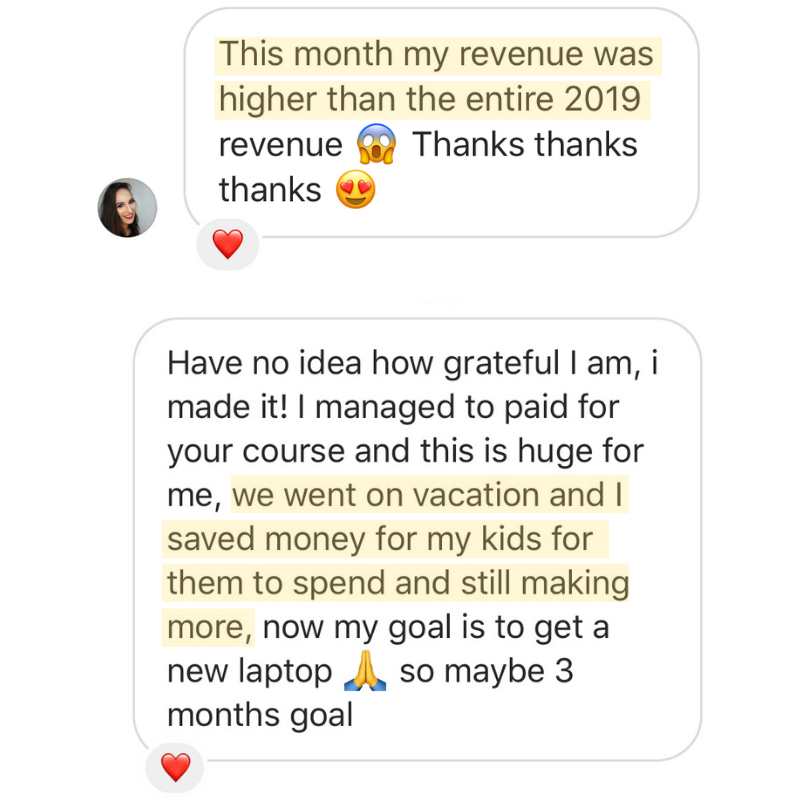Open the sender's profile photo
Viewport: 800px width, 800px height.
tap(127, 208)
